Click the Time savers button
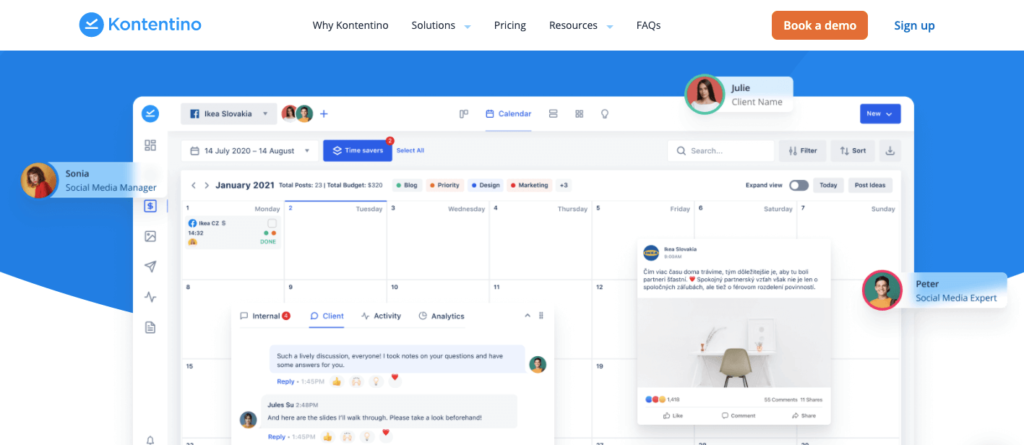 pyautogui.click(x=358, y=151)
